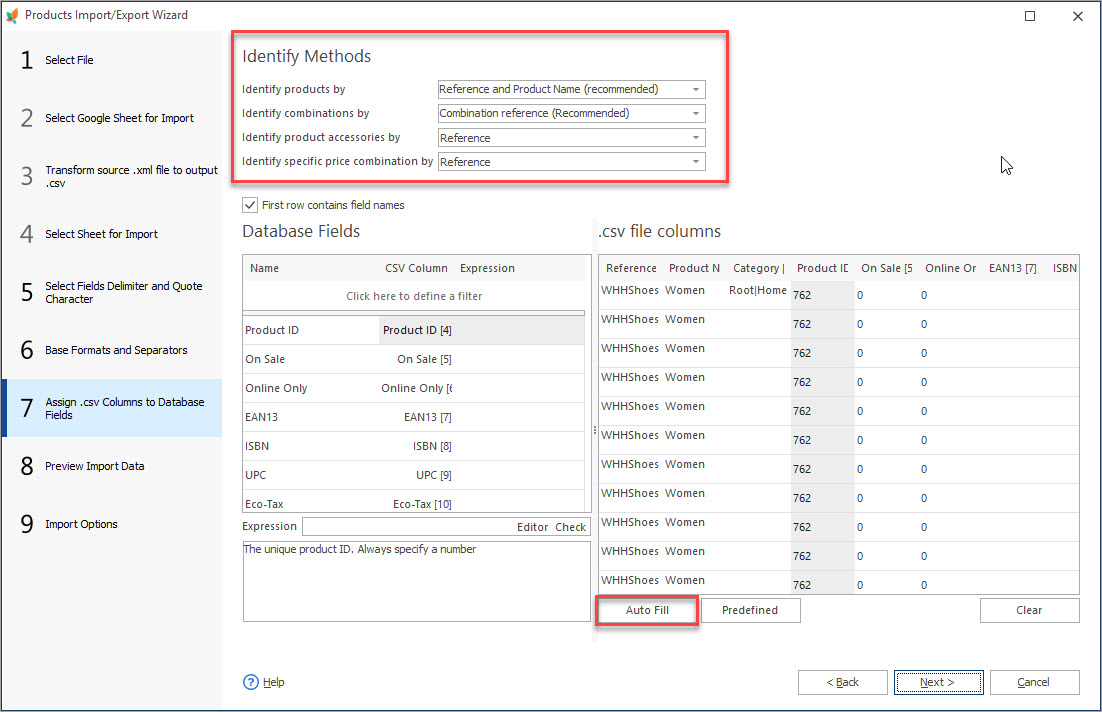The height and width of the screenshot is (712, 1102).
Task: Go to step 4 Select Sheet for Import
Action: point(112,234)
